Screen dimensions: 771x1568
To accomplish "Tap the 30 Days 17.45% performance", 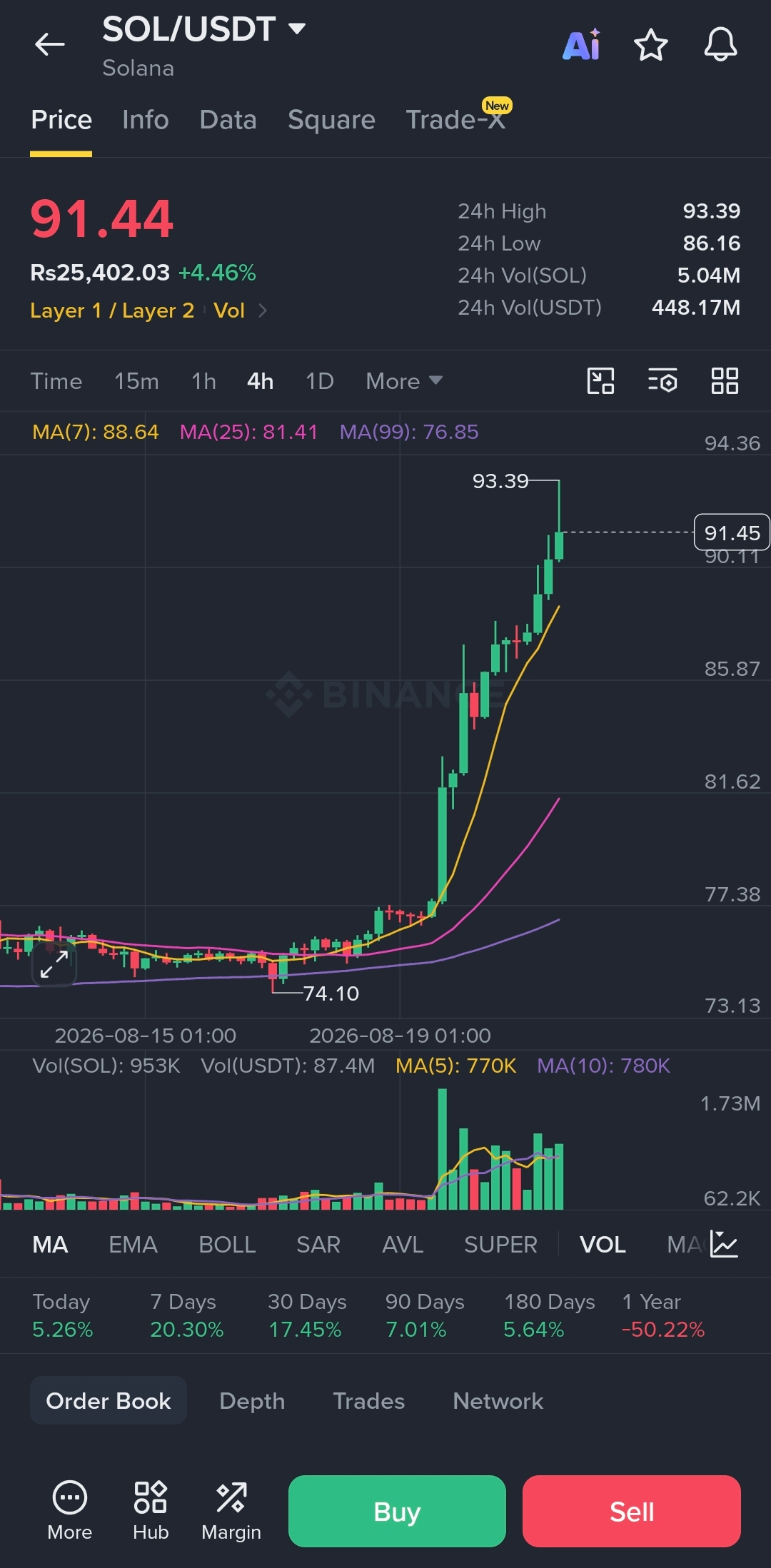I will point(307,1315).
